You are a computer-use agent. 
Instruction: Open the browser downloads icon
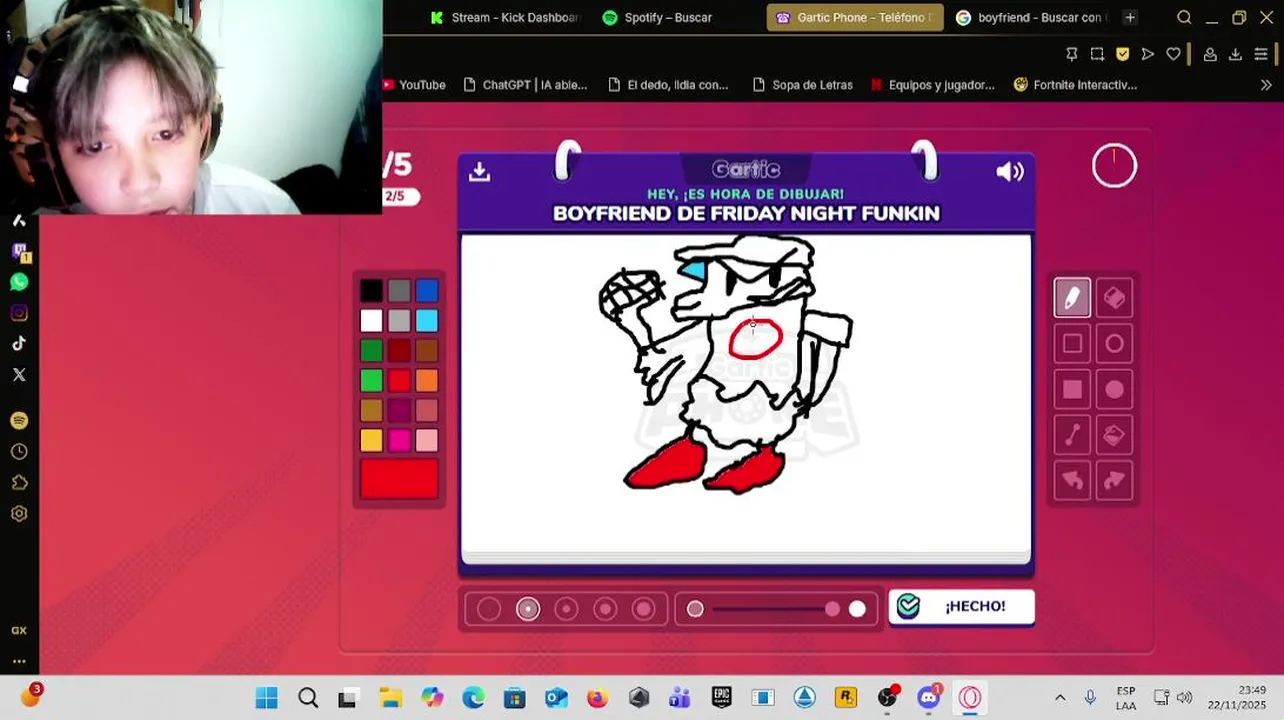[1235, 54]
